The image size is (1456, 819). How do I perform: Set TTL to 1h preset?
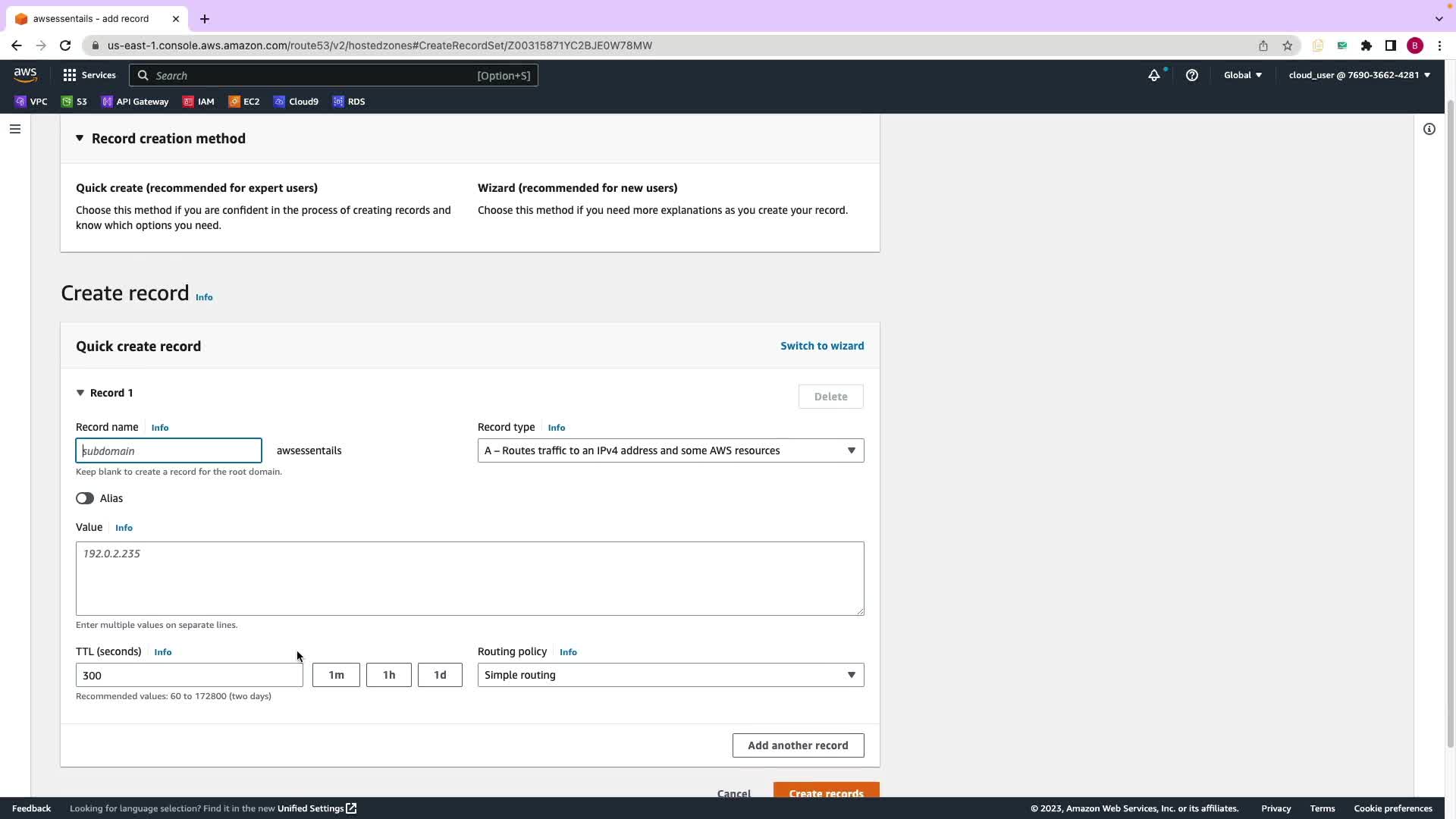pyautogui.click(x=388, y=675)
